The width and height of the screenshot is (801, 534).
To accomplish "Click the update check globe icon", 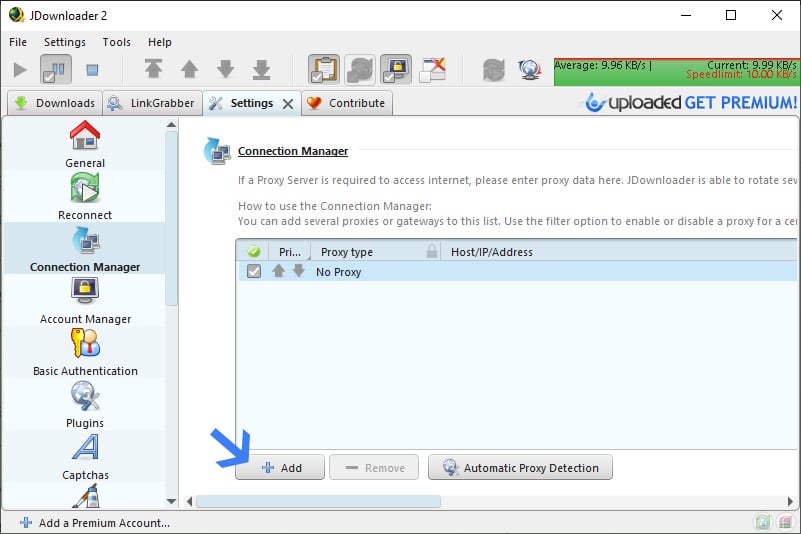I will 529,69.
